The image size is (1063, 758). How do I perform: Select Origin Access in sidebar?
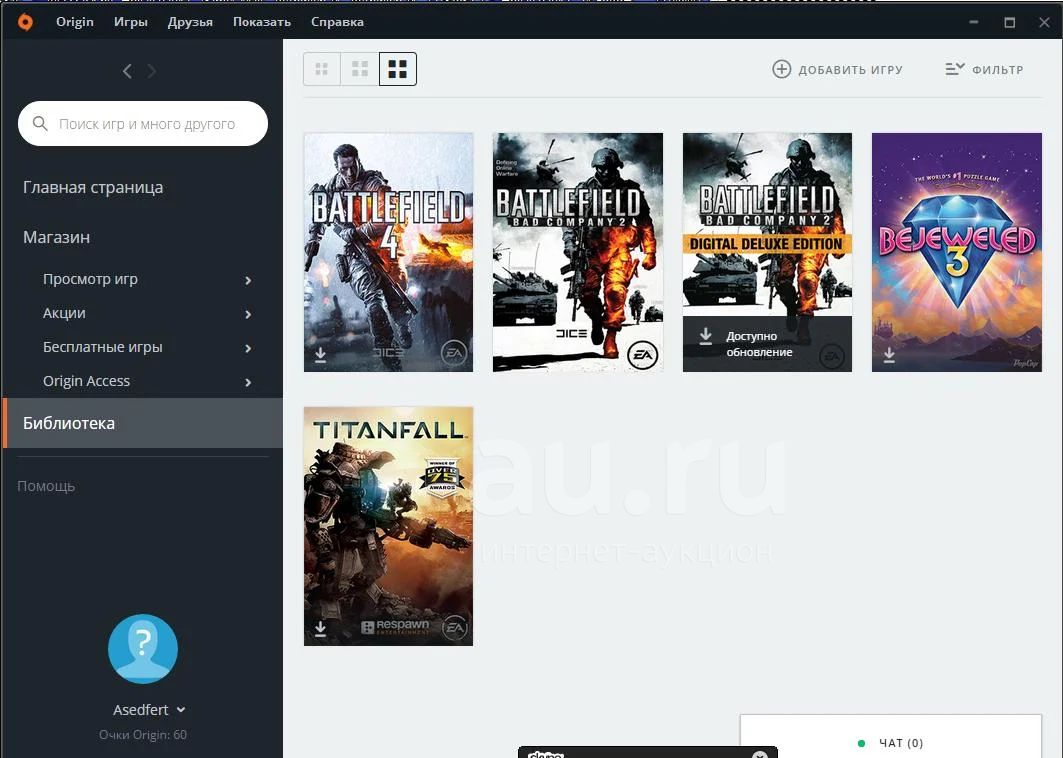pos(86,381)
